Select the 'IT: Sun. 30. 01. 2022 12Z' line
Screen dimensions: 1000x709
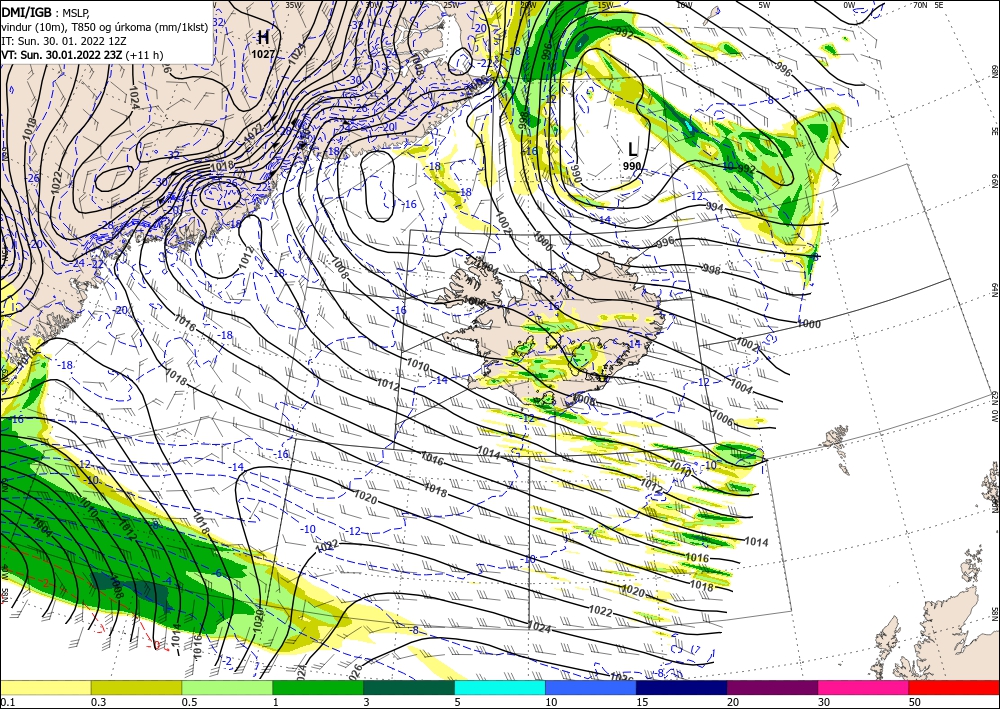click(x=64, y=40)
